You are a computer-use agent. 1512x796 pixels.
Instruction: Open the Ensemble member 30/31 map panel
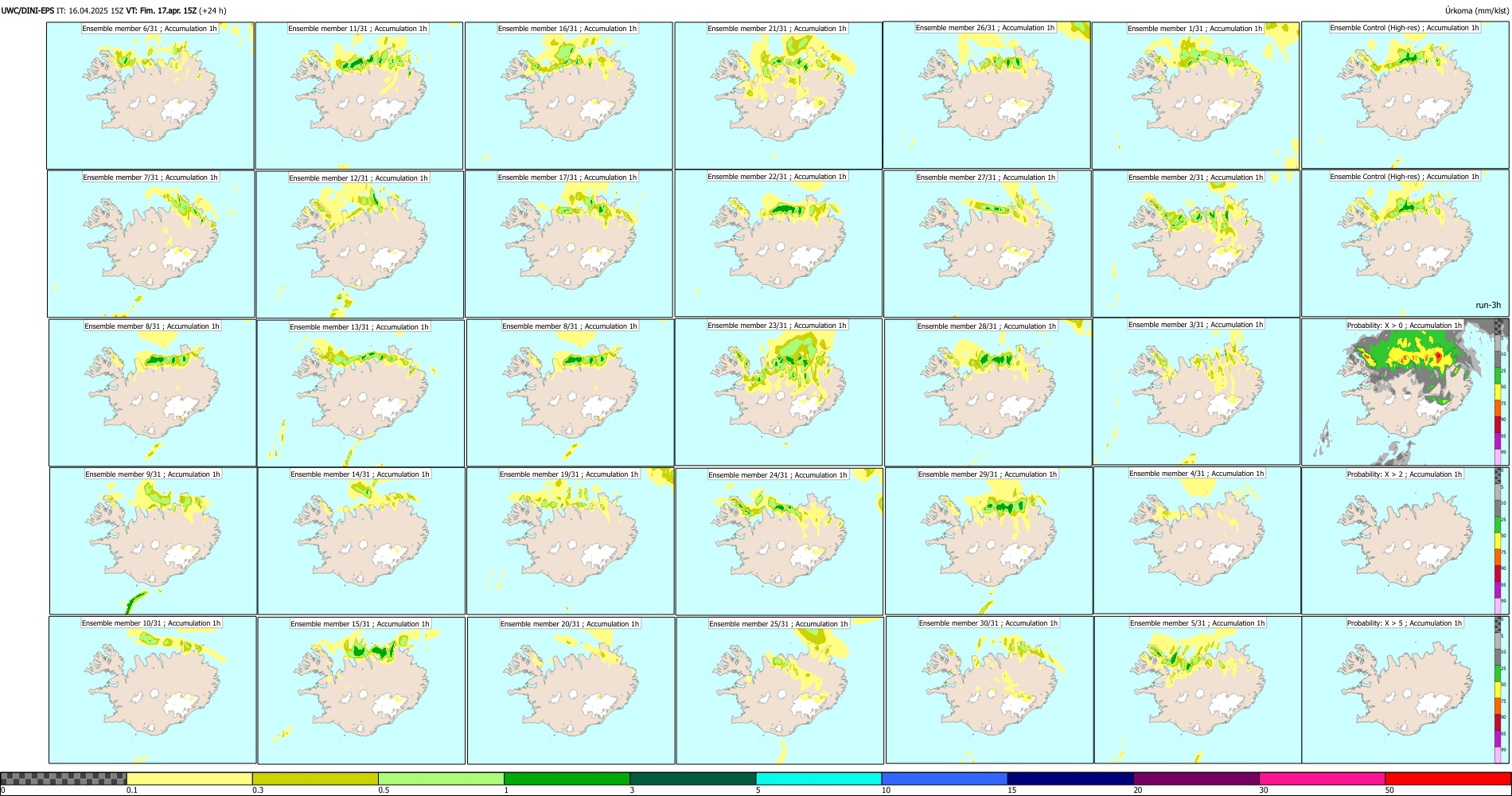coord(990,690)
